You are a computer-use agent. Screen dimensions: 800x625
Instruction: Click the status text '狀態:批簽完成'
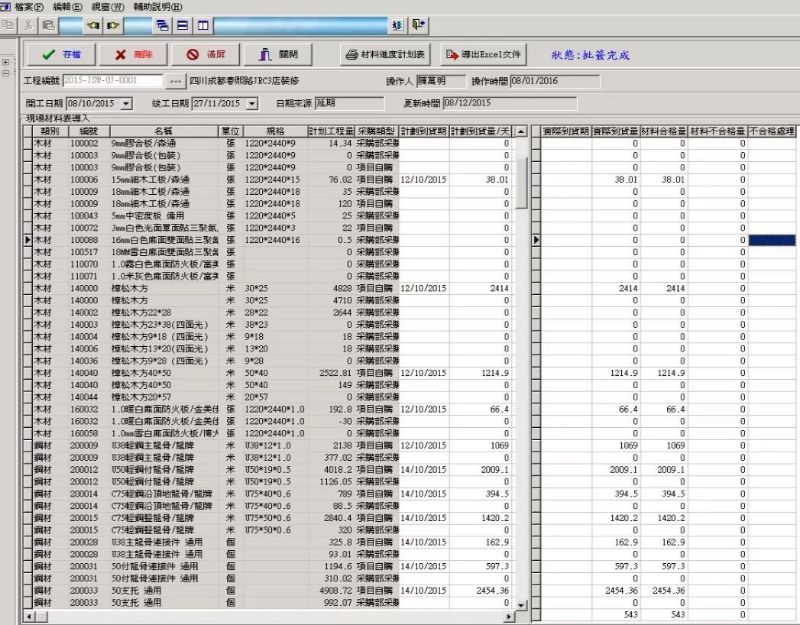pyautogui.click(x=590, y=55)
